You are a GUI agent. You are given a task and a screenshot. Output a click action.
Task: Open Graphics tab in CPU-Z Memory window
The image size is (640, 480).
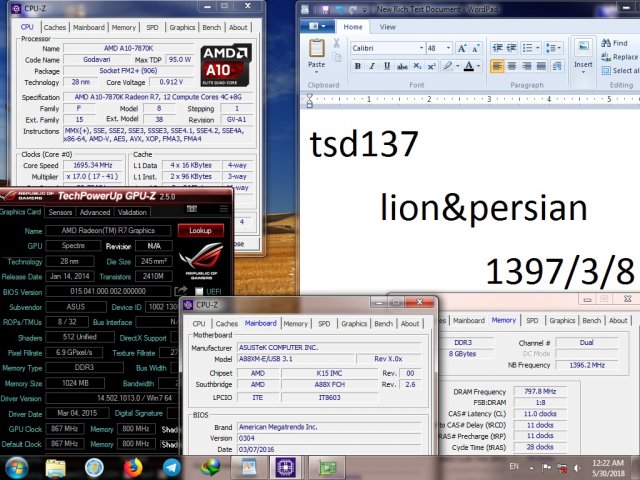(x=562, y=320)
